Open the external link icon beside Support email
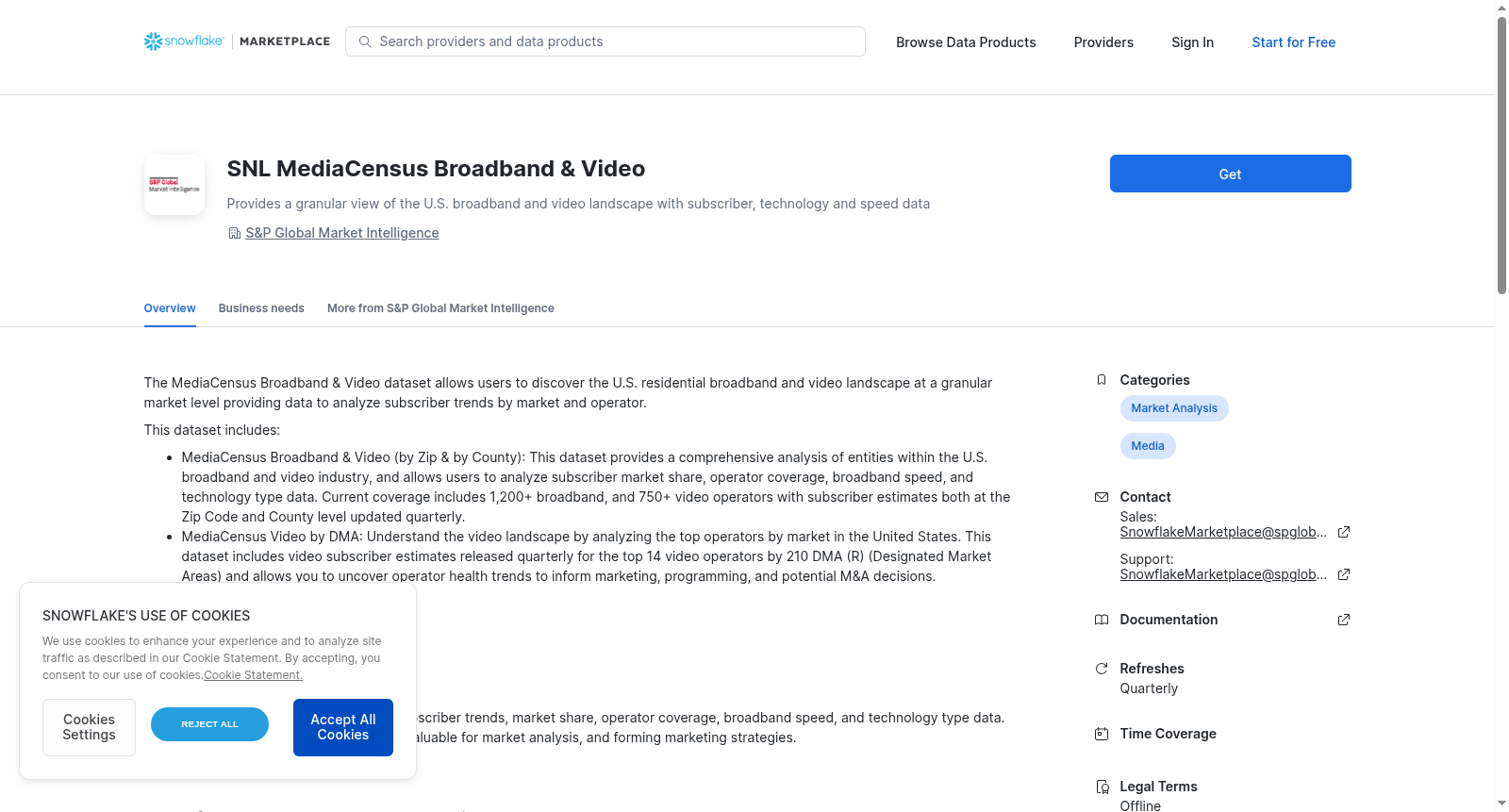Image resolution: width=1509 pixels, height=812 pixels. click(x=1344, y=574)
